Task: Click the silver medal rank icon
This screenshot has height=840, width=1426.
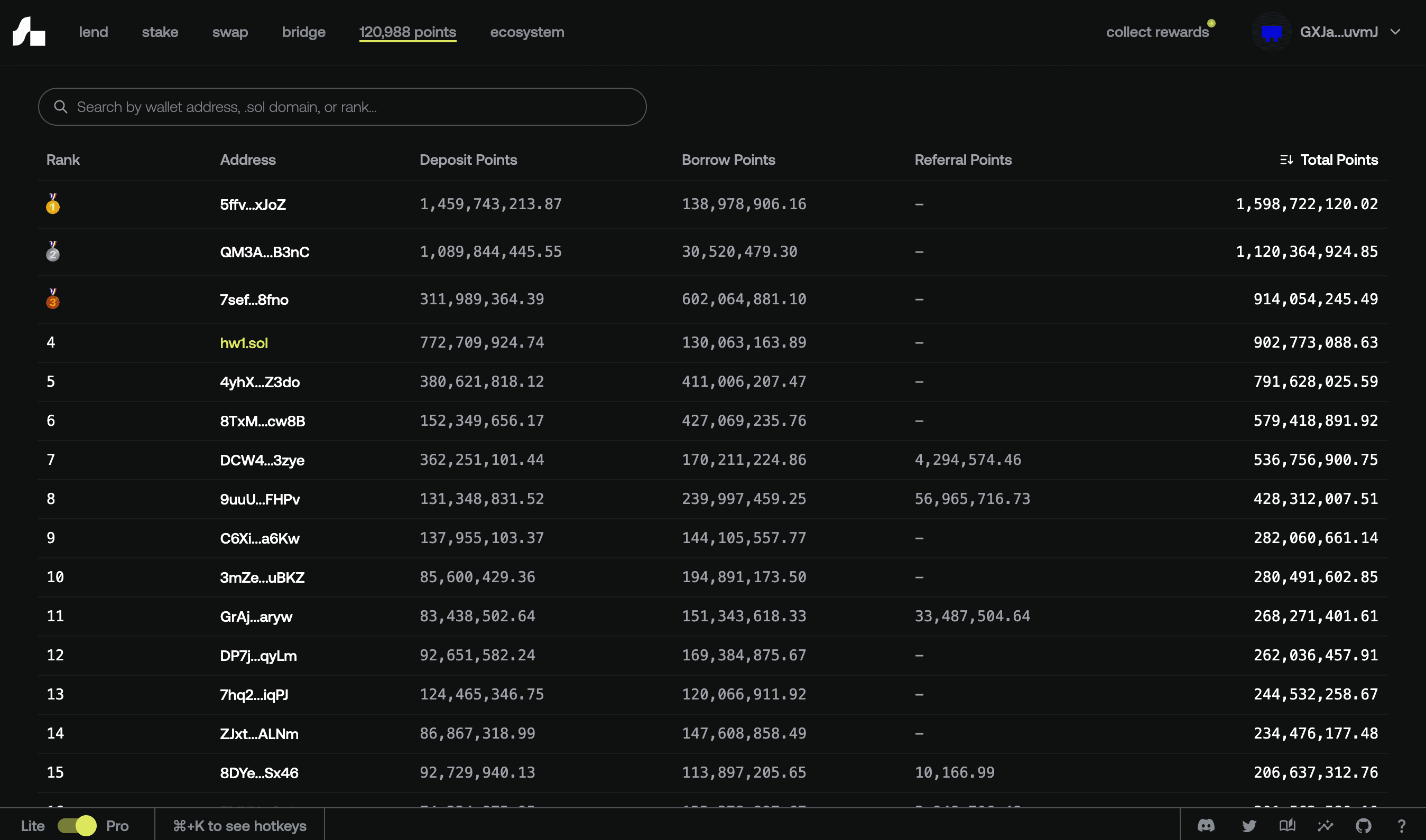Action: (53, 251)
